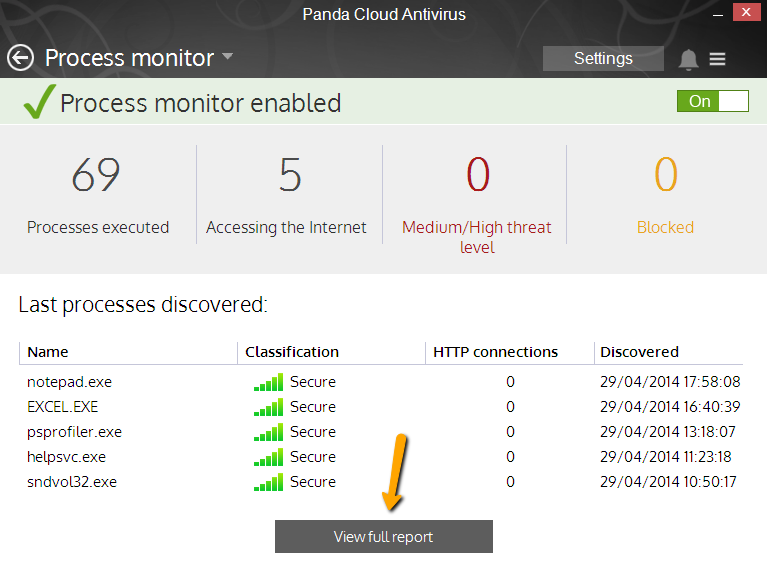The height and width of the screenshot is (568, 767).
Task: Click Last processes discovered heading
Action: pyautogui.click(x=143, y=305)
